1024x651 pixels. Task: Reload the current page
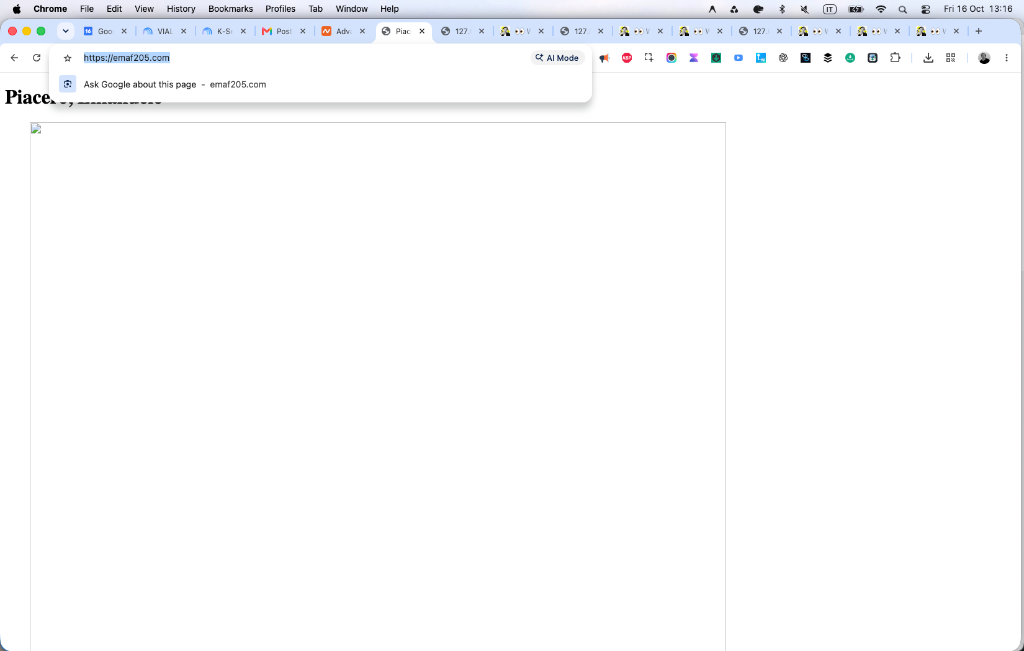37,57
